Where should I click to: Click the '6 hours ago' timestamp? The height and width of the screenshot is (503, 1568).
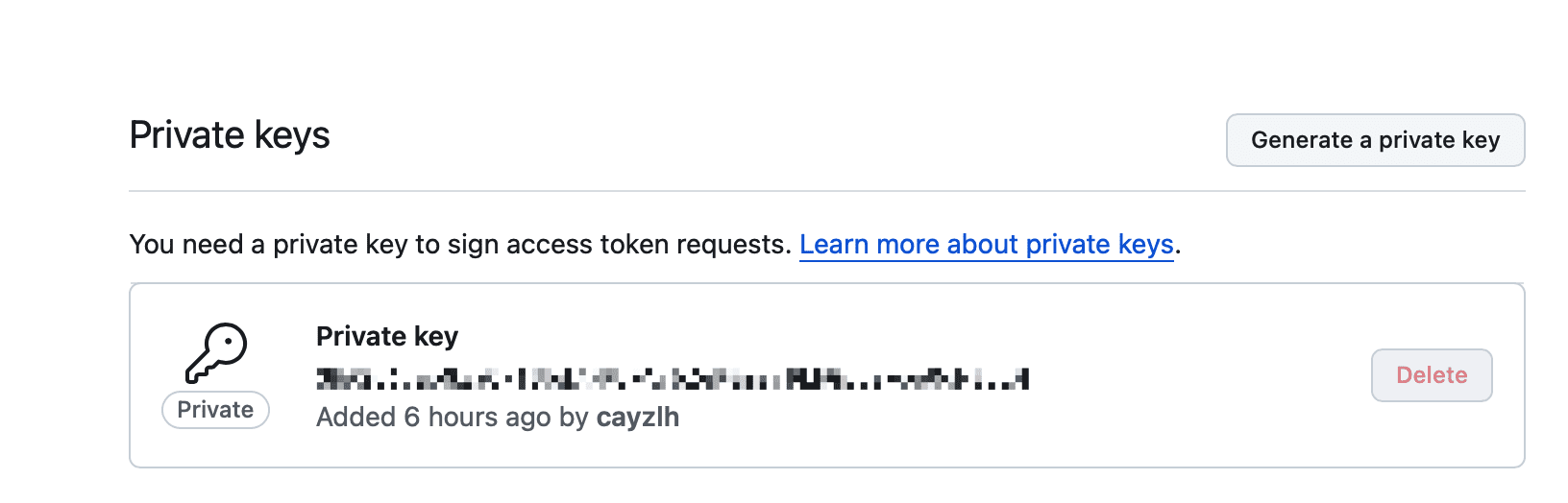pyautogui.click(x=478, y=418)
